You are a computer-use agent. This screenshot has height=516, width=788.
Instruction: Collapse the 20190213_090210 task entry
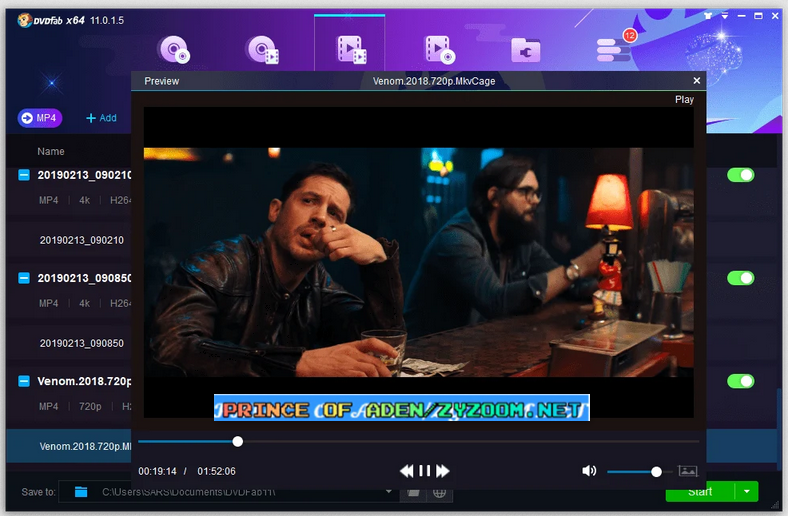coord(24,175)
